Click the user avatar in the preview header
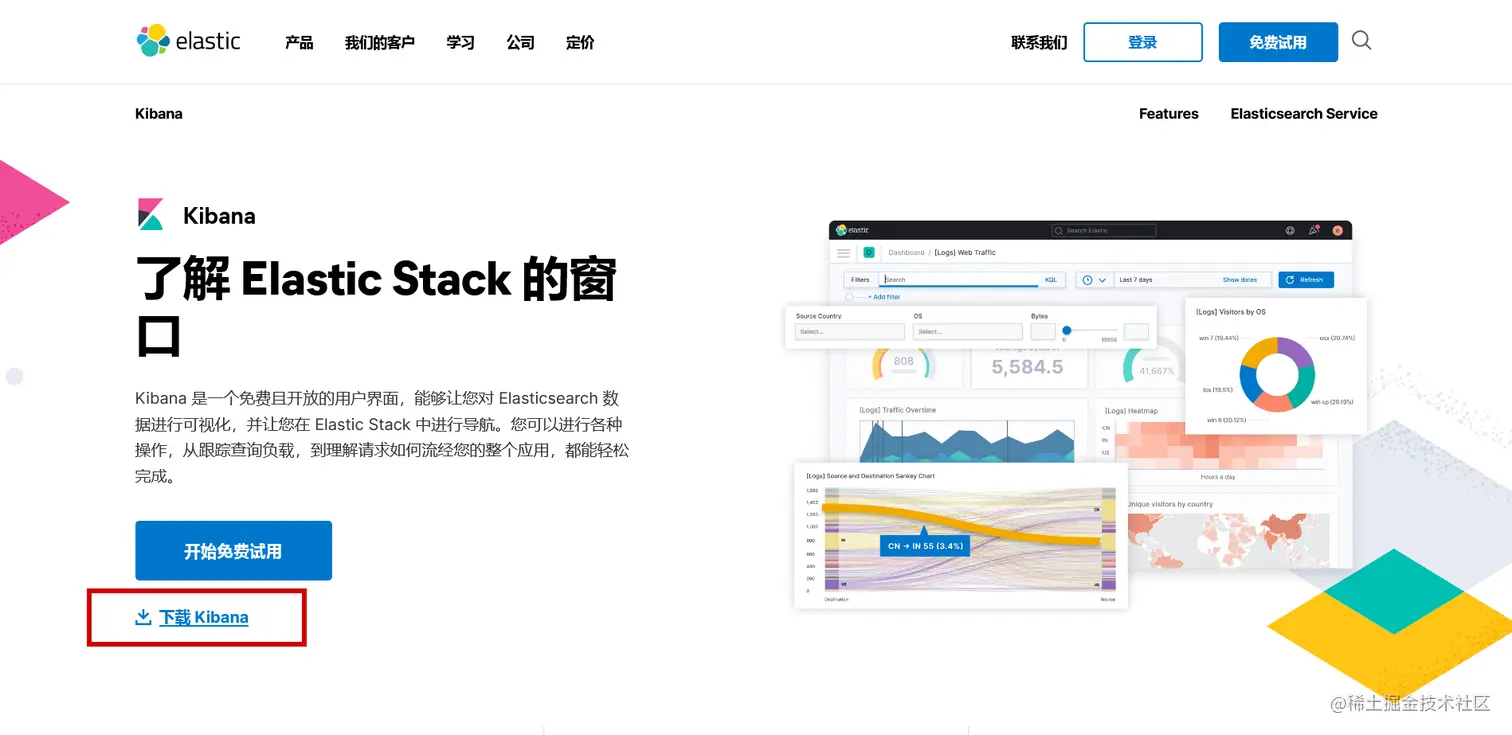1512x735 pixels. point(1338,230)
